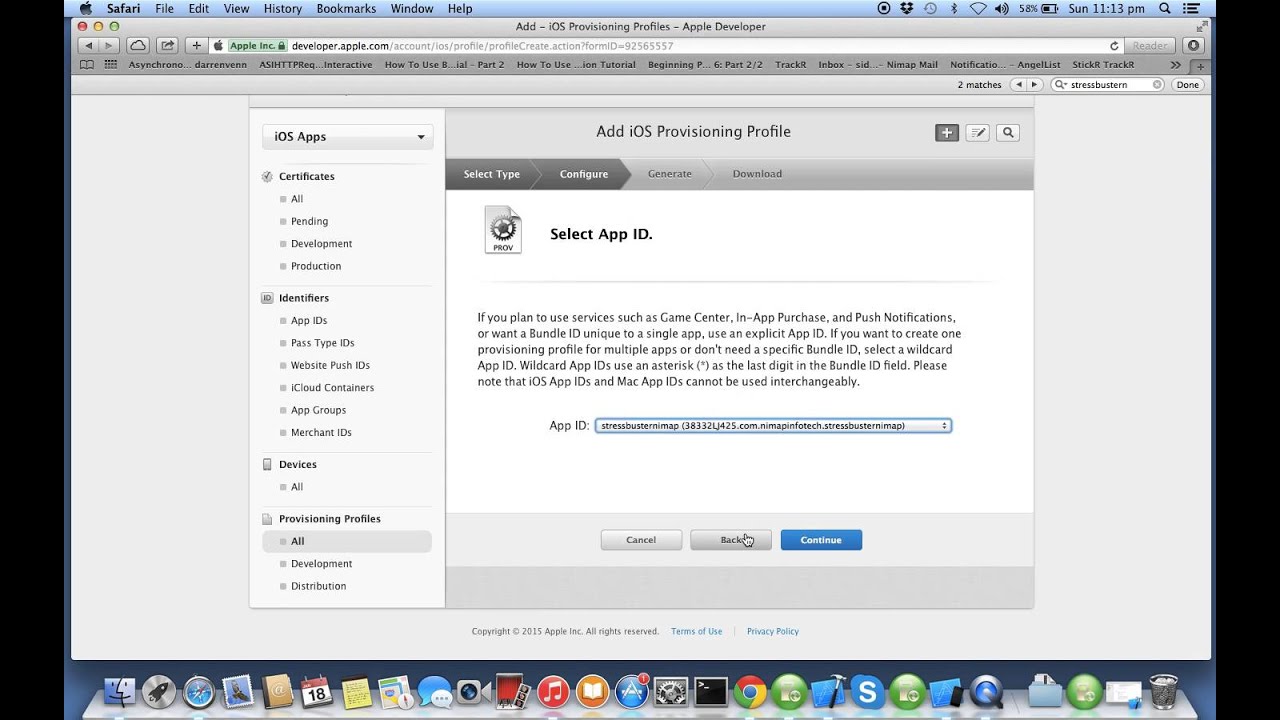Open the History menu
1280x720 pixels.
click(283, 9)
